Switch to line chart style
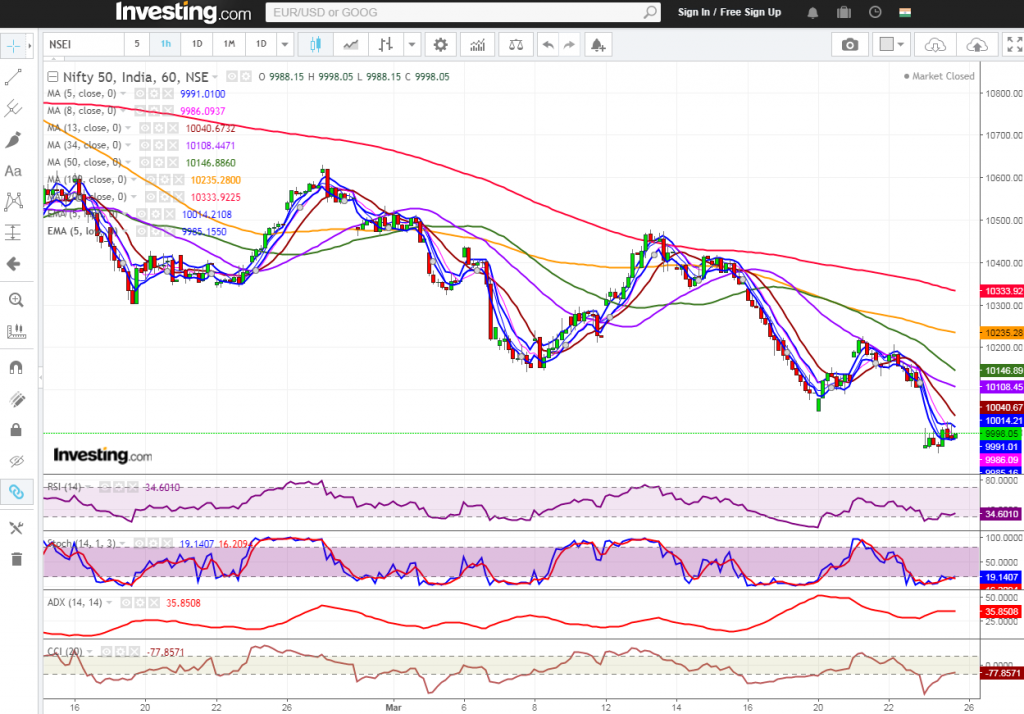Image resolution: width=1024 pixels, height=714 pixels. coord(351,44)
